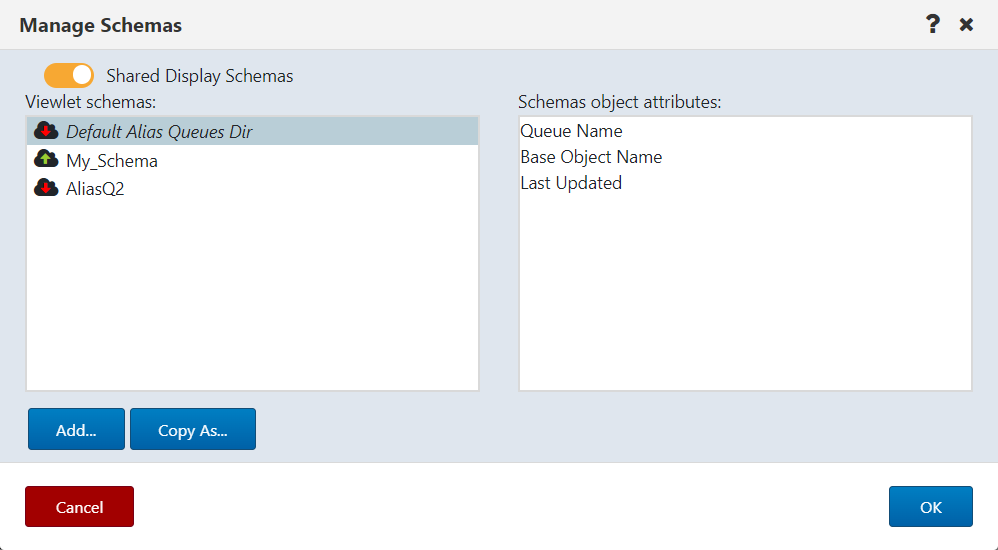The height and width of the screenshot is (550, 998).
Task: Select the Queue Name attribute
Action: click(571, 131)
